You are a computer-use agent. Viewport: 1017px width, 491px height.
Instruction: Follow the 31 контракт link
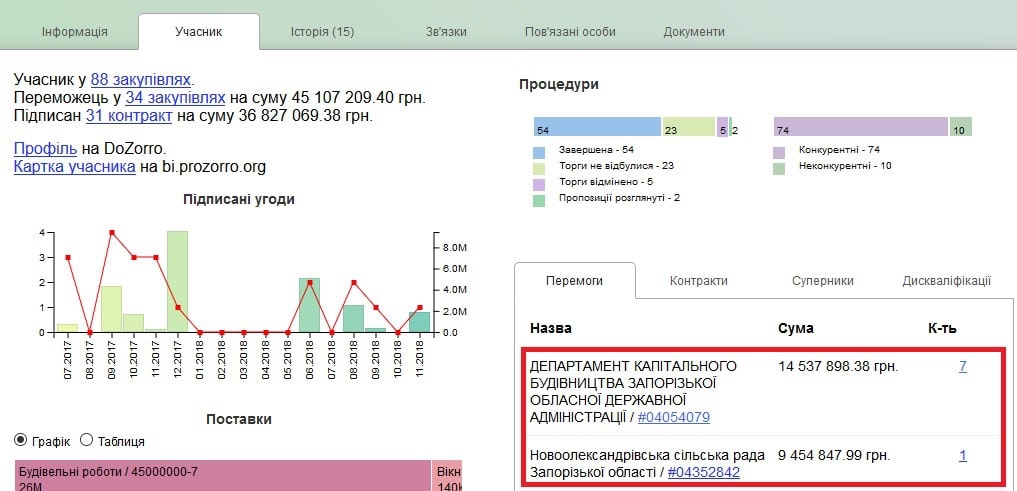point(130,115)
